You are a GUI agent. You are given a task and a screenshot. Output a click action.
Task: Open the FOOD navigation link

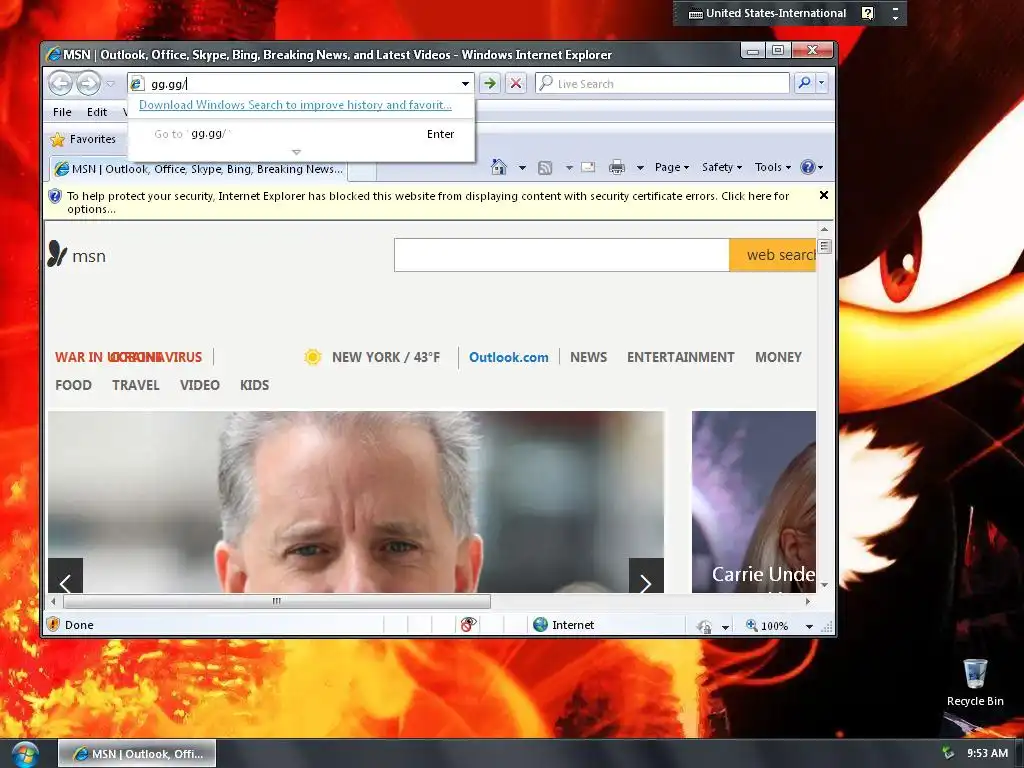coord(73,385)
